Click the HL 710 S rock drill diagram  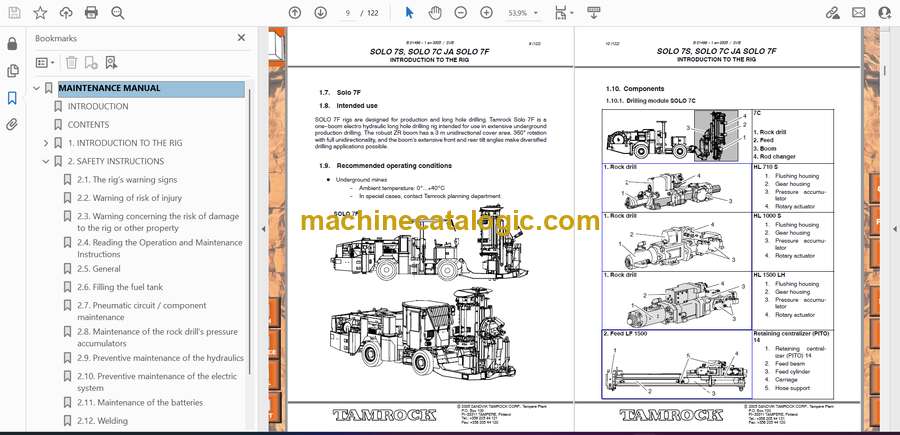[x=677, y=192]
